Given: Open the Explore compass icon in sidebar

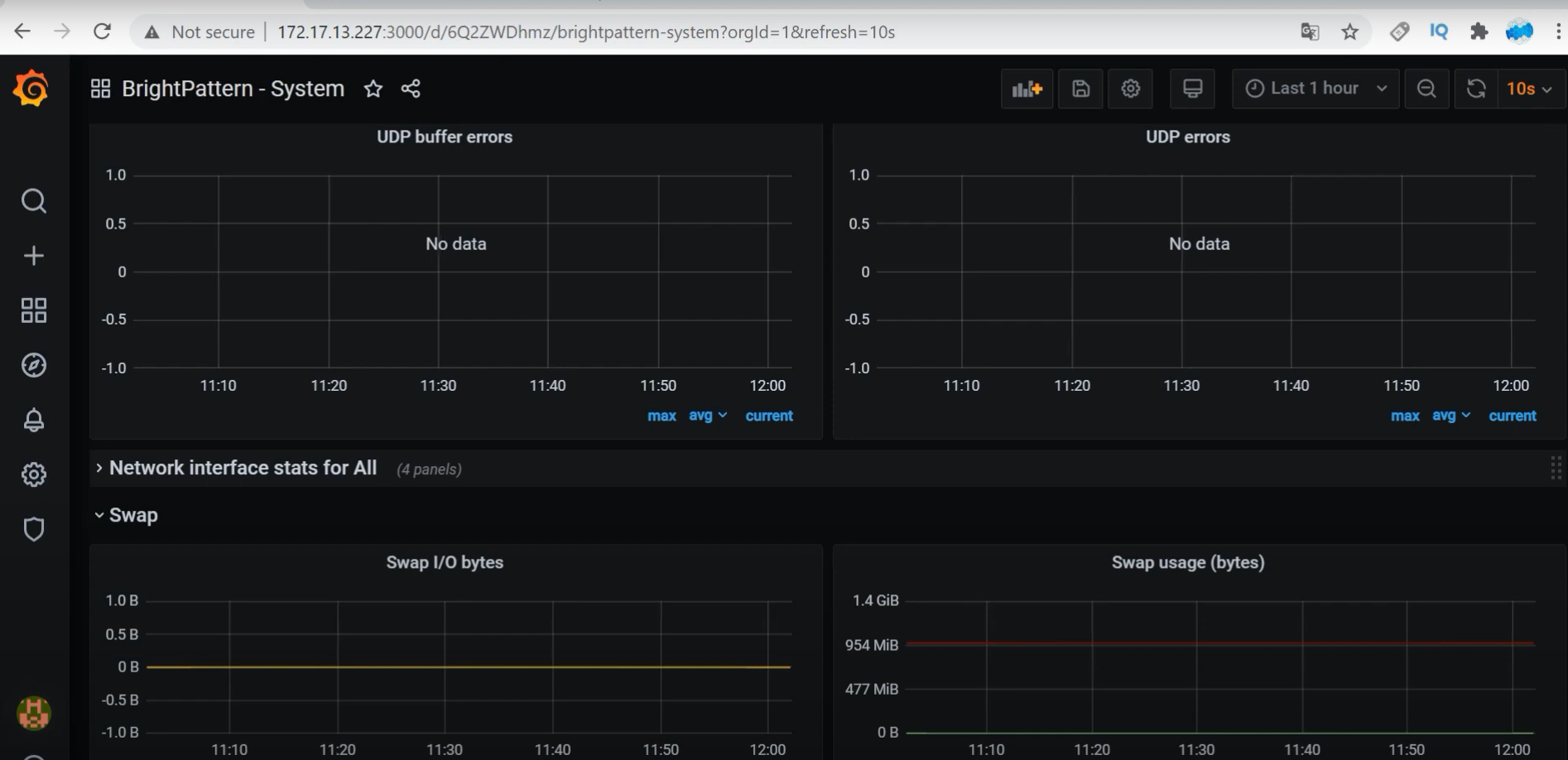Looking at the screenshot, I should 34,365.
